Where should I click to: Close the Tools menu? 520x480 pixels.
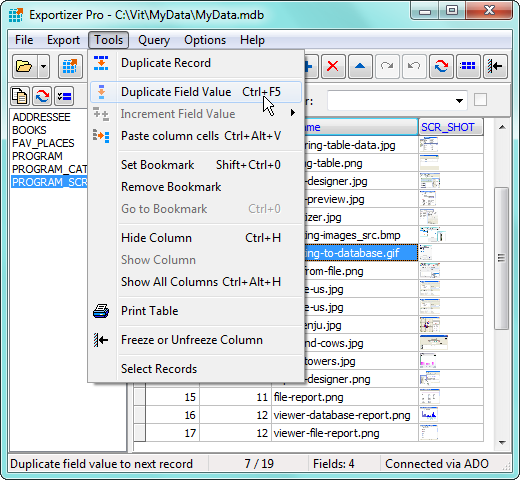(x=109, y=40)
